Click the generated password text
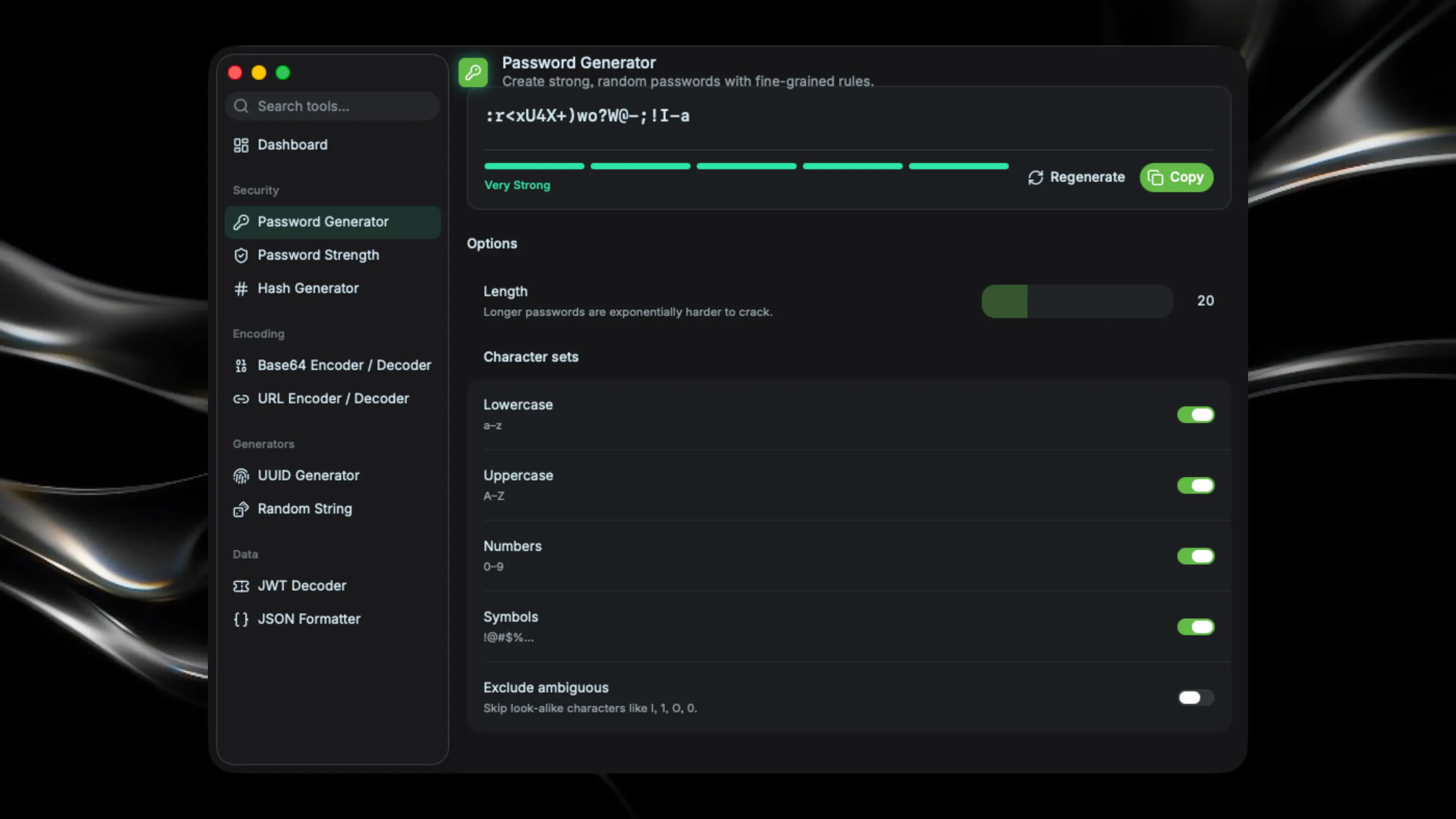The width and height of the screenshot is (1456, 819). [587, 116]
